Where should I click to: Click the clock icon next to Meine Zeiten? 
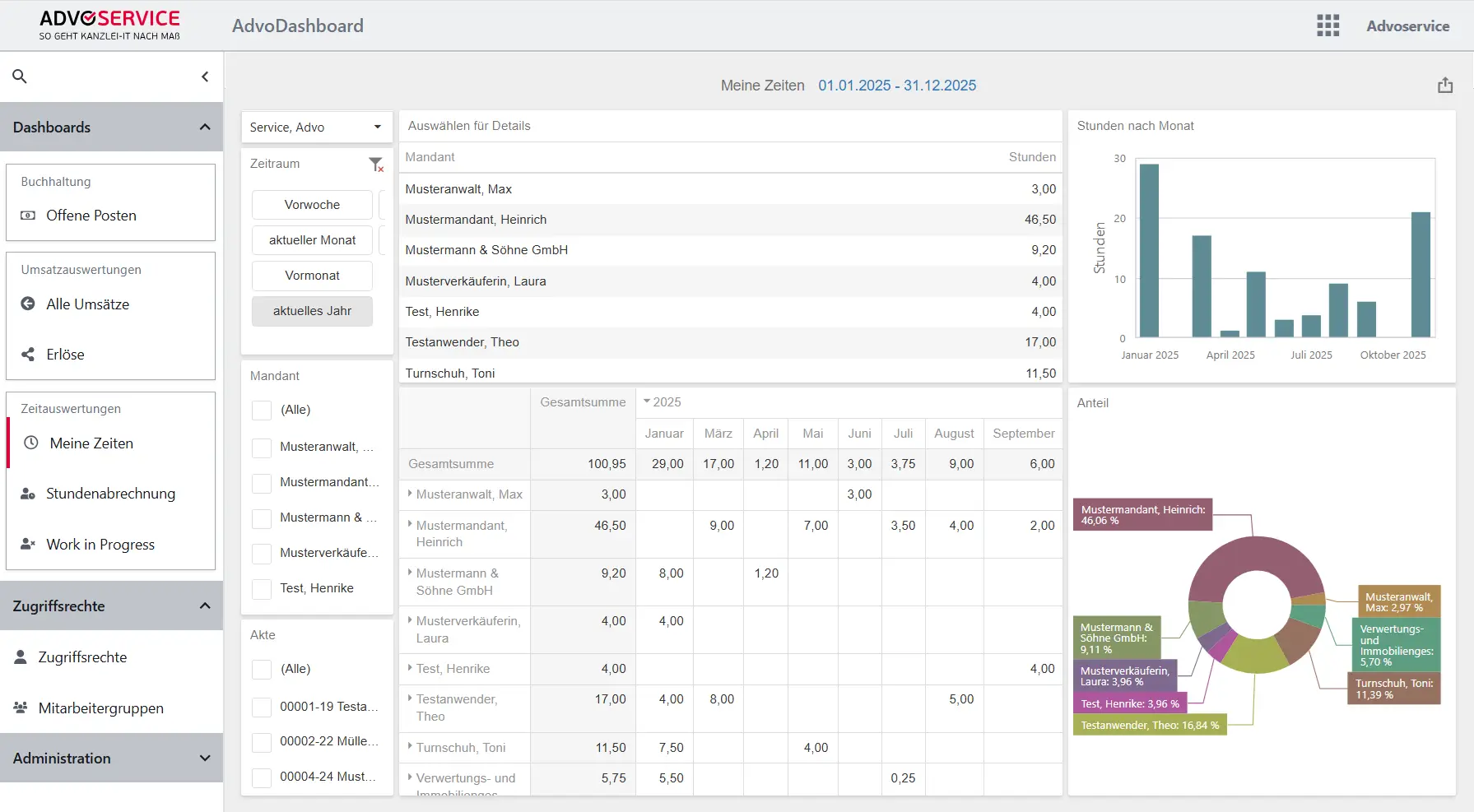(x=30, y=443)
